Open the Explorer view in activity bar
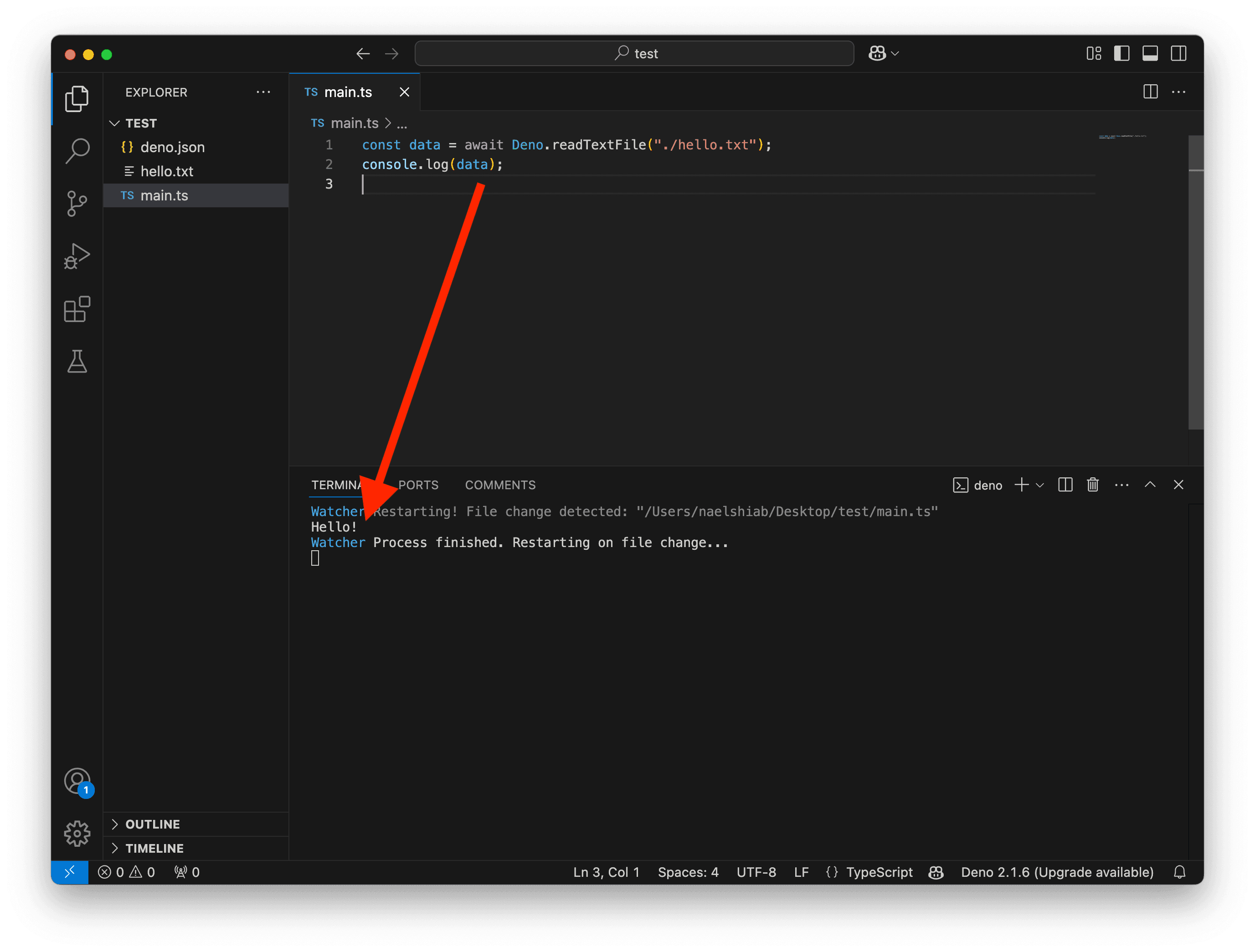This screenshot has width=1255, height=952. [77, 99]
